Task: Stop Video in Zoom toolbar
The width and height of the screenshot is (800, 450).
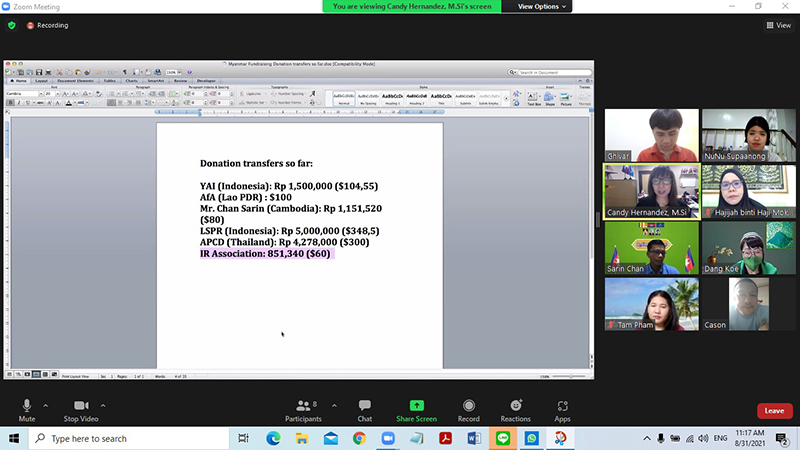Action: pyautogui.click(x=81, y=411)
